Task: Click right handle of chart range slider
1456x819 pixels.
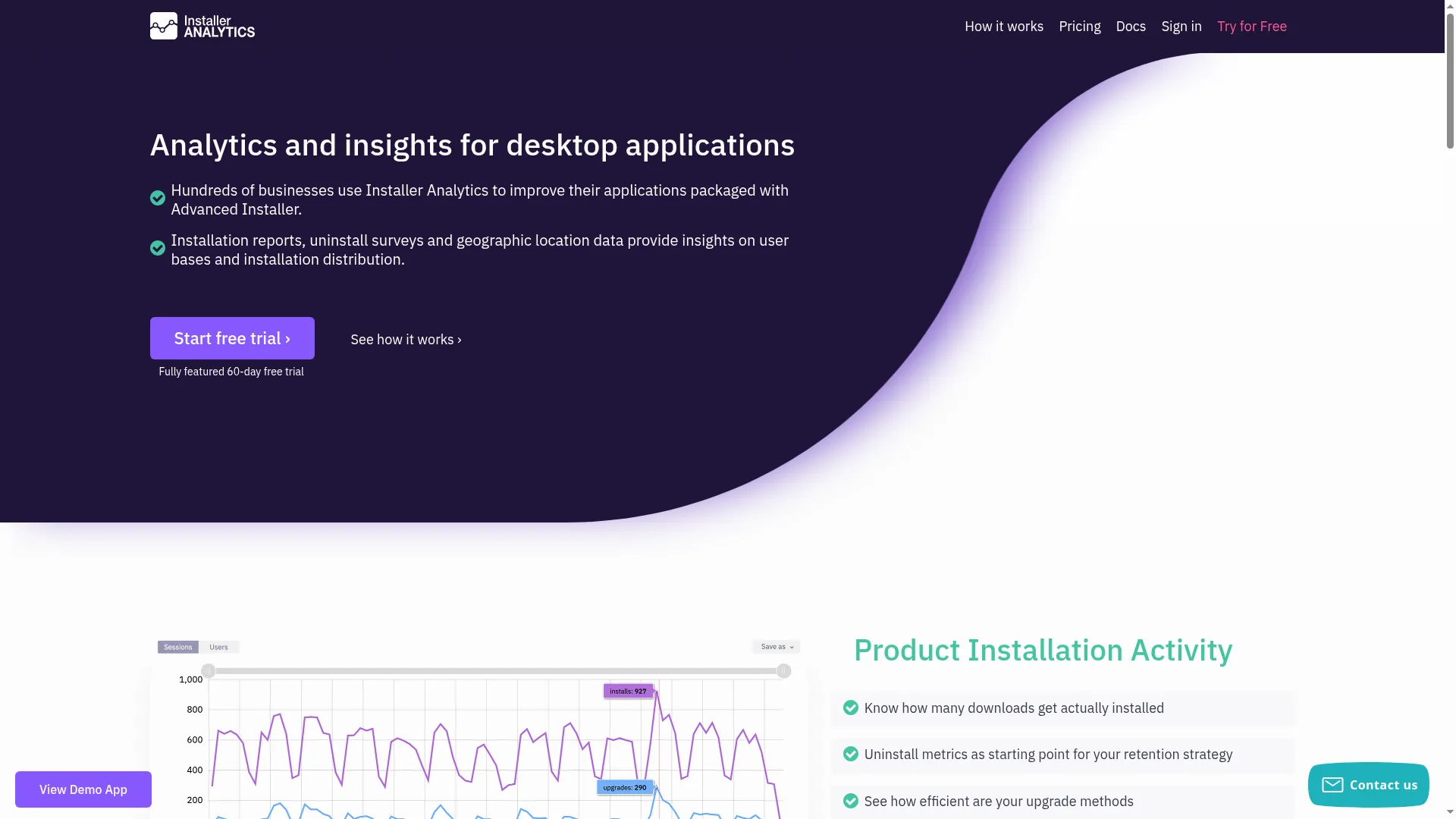Action: (x=784, y=671)
